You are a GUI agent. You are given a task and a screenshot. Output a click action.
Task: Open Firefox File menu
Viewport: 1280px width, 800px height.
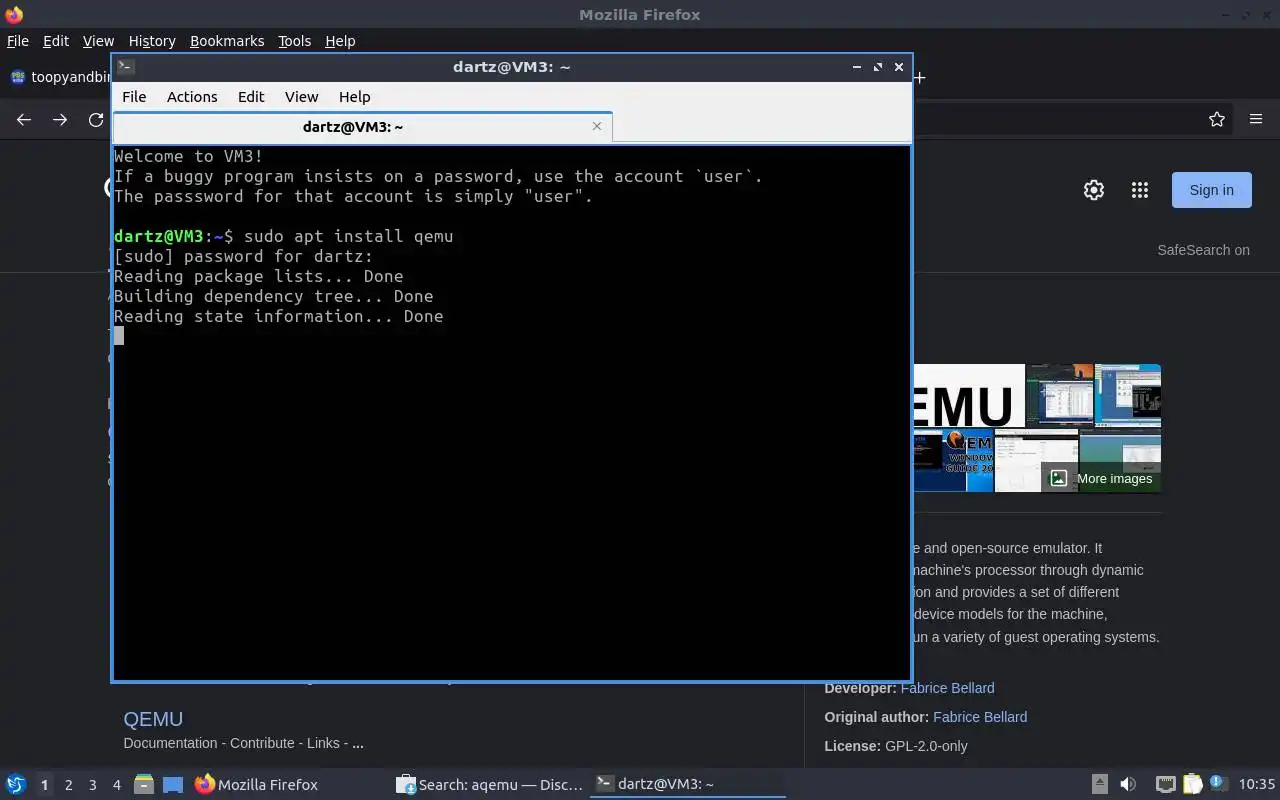[18, 41]
